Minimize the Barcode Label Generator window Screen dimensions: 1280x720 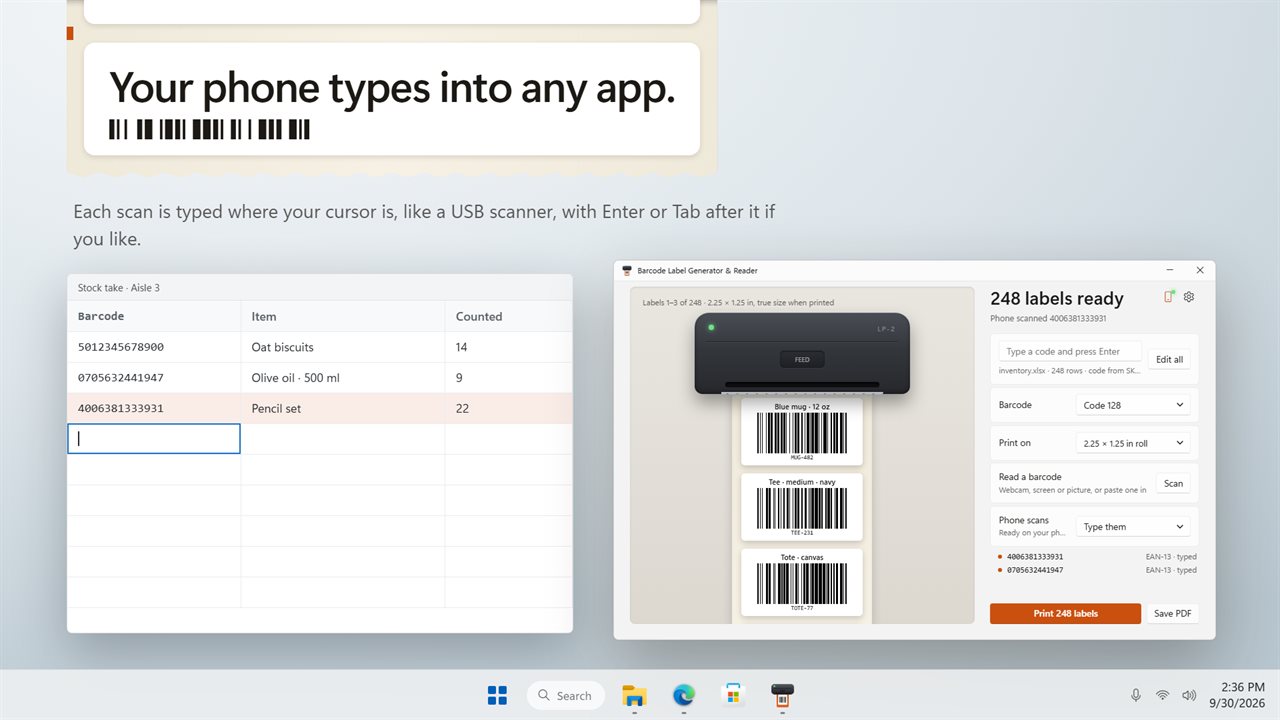(1170, 270)
